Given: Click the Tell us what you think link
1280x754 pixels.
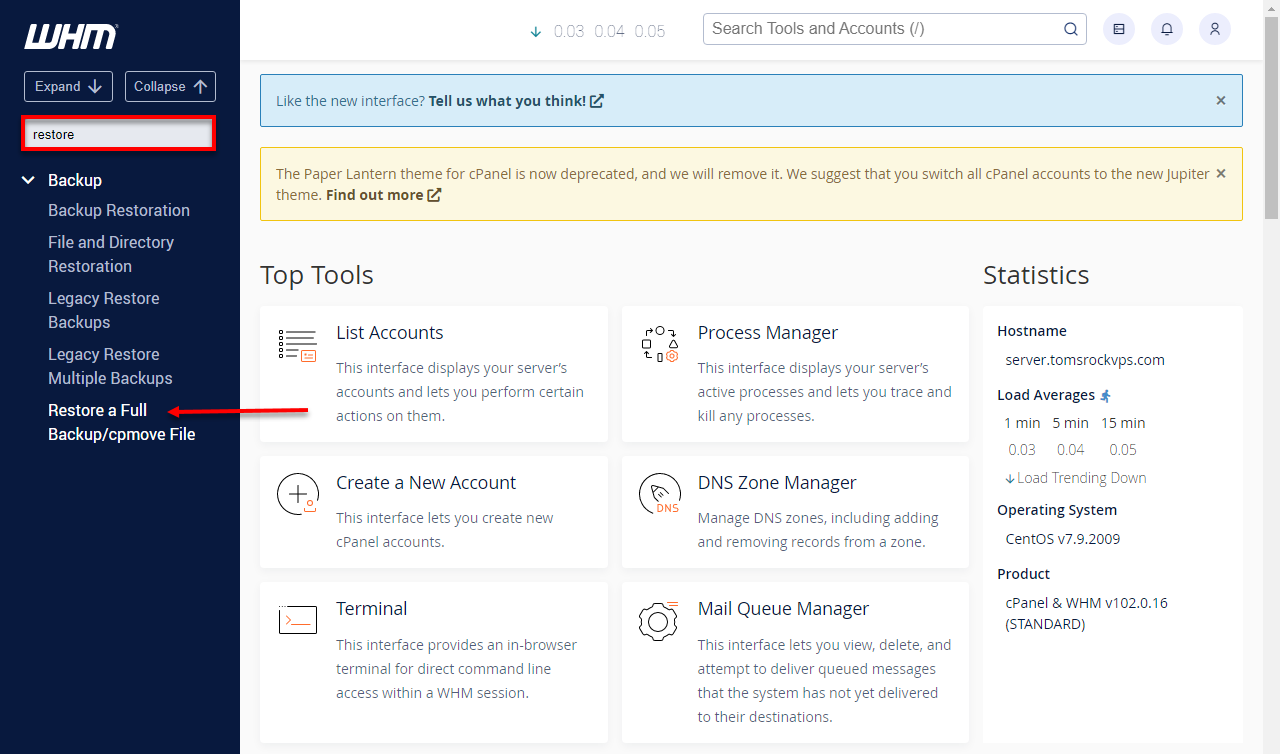Looking at the screenshot, I should (x=515, y=101).
